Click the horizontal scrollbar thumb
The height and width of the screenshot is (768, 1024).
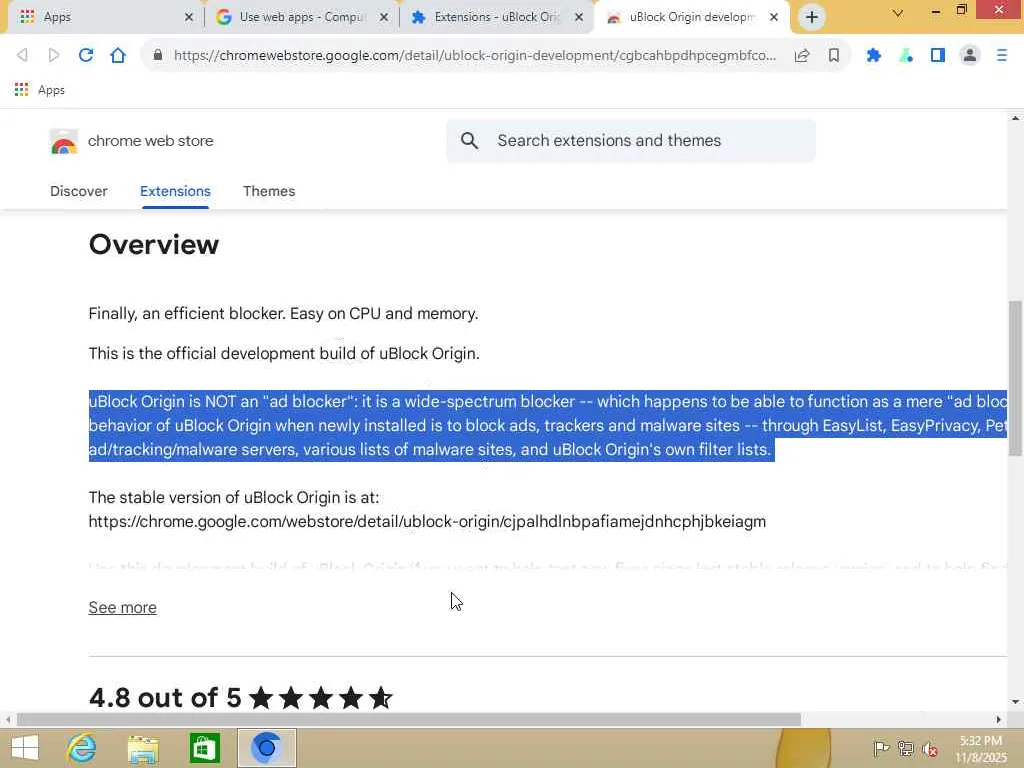(x=409, y=720)
